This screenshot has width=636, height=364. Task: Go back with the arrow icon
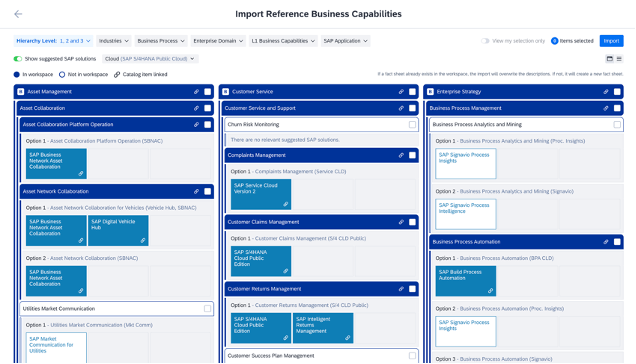[x=18, y=14]
